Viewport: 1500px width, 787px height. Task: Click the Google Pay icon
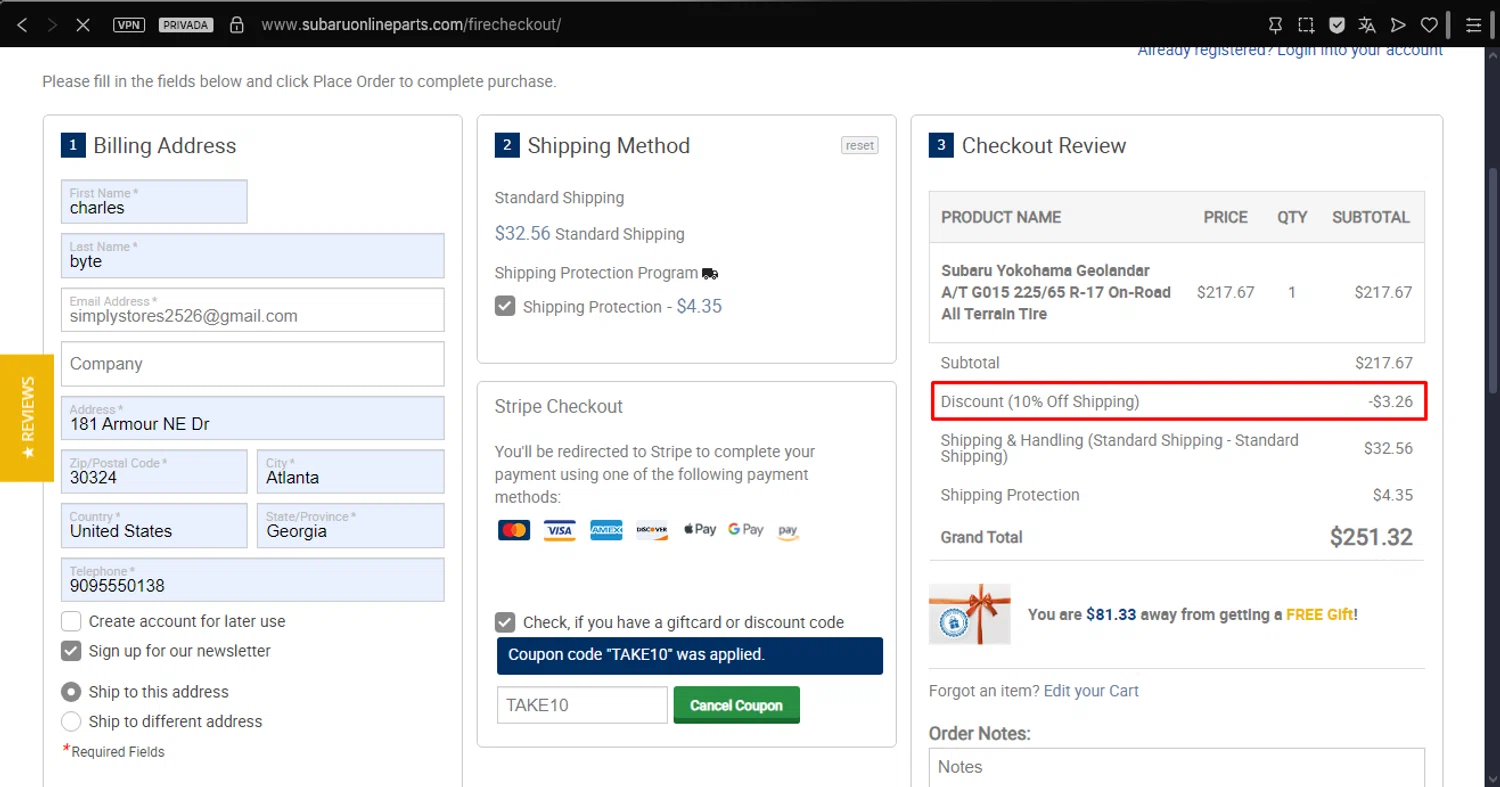coord(746,530)
